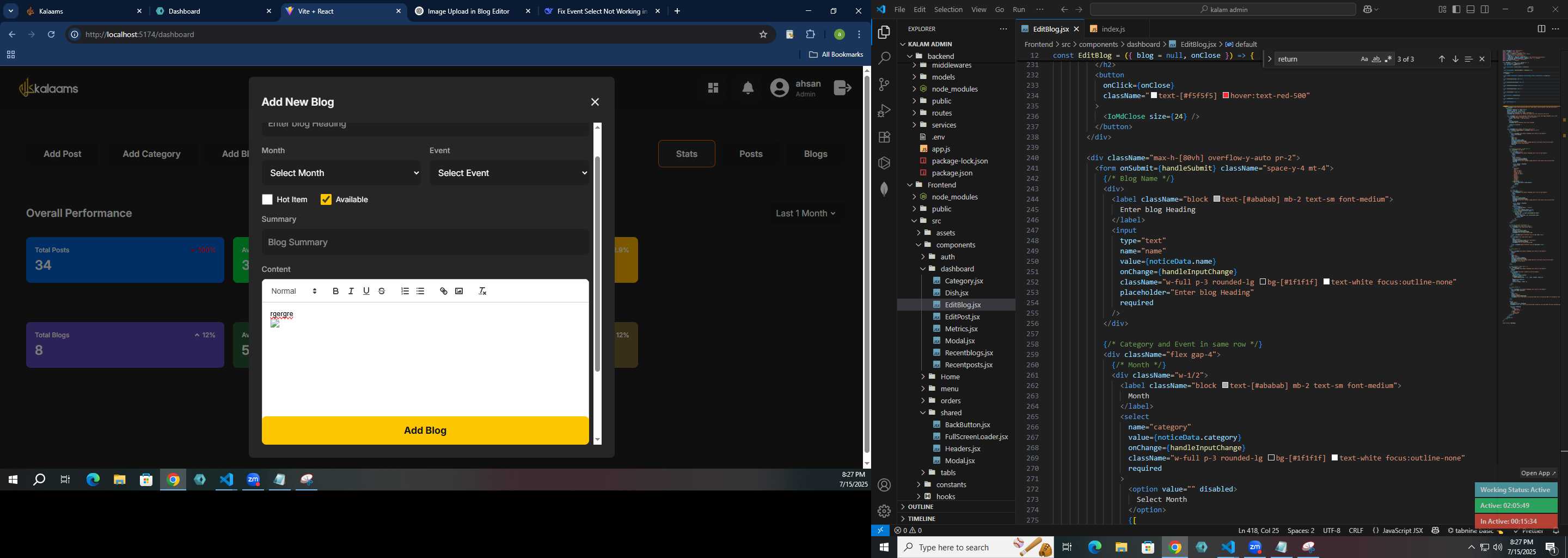Reload the localhost dashboard page
The width and height of the screenshot is (1568, 558).
[52, 35]
